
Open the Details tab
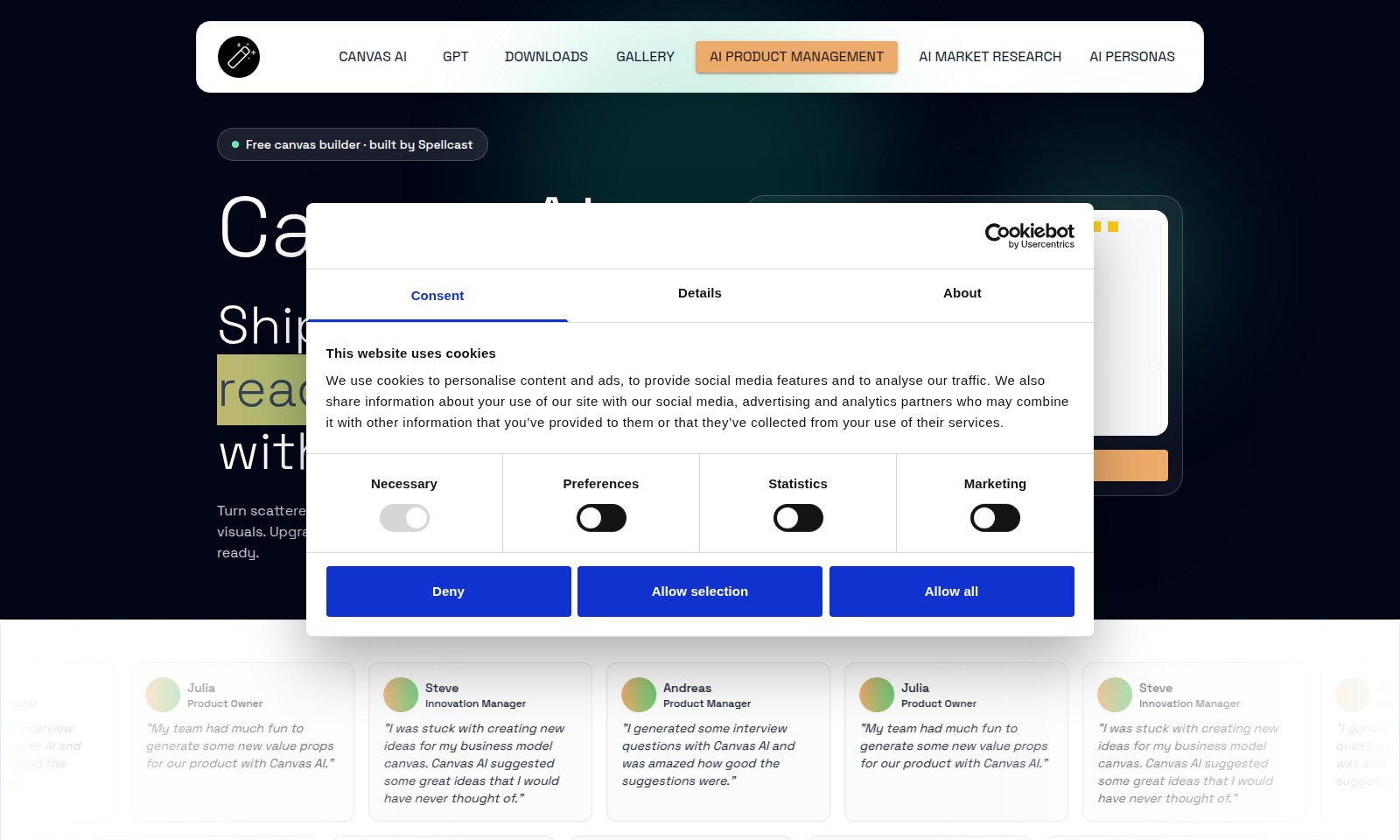tap(700, 293)
